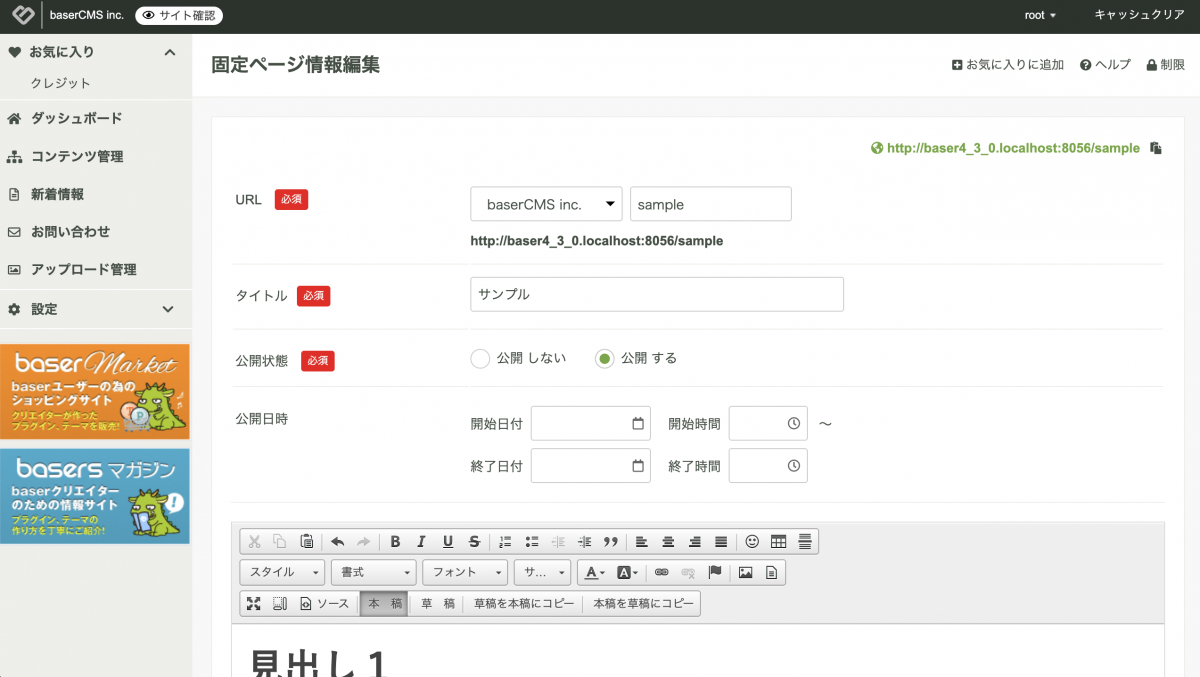Insert a numbered list
The width and height of the screenshot is (1200, 677).
click(x=505, y=542)
